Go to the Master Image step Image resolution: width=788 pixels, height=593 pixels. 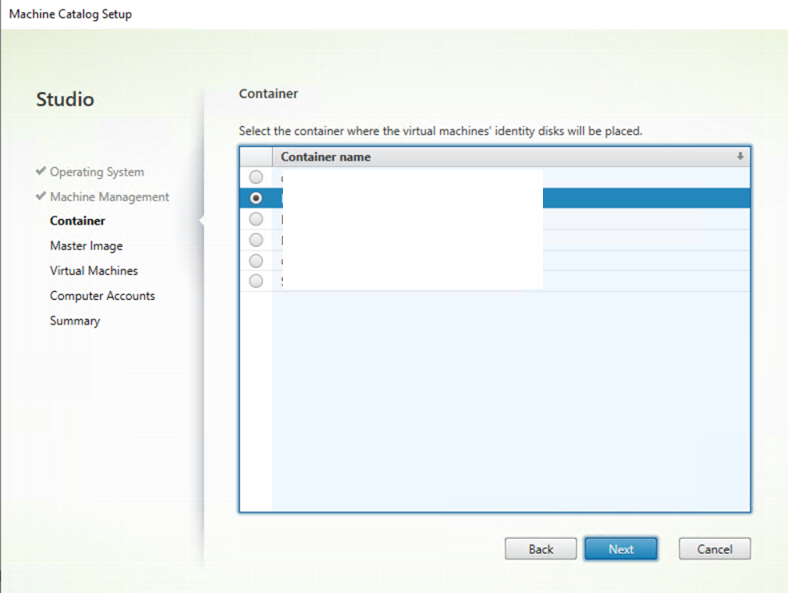86,246
